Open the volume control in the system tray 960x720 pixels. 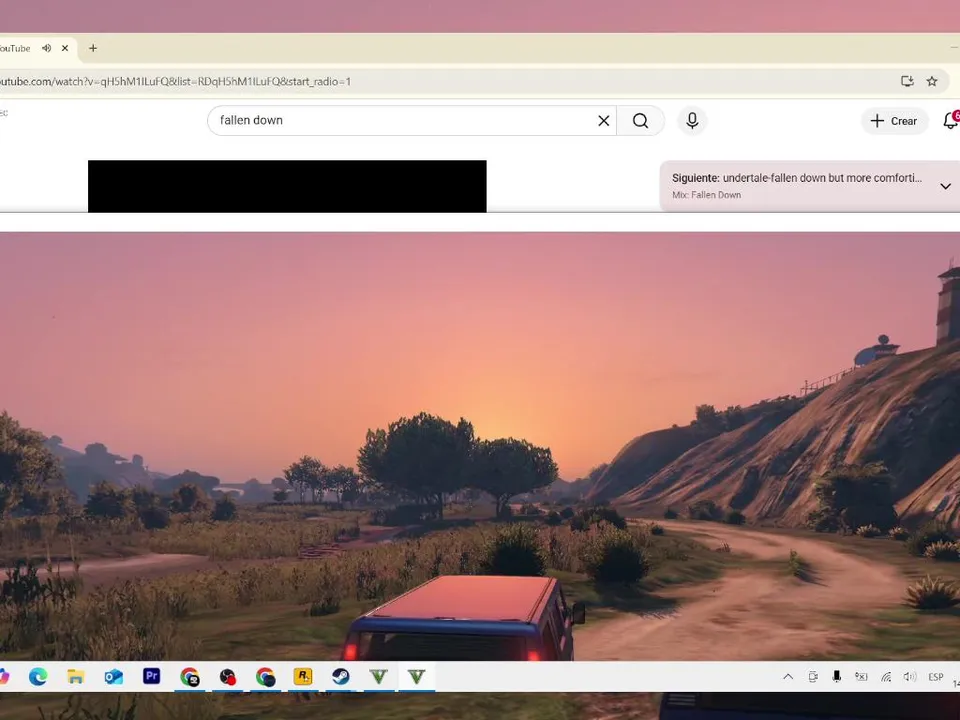coord(909,677)
